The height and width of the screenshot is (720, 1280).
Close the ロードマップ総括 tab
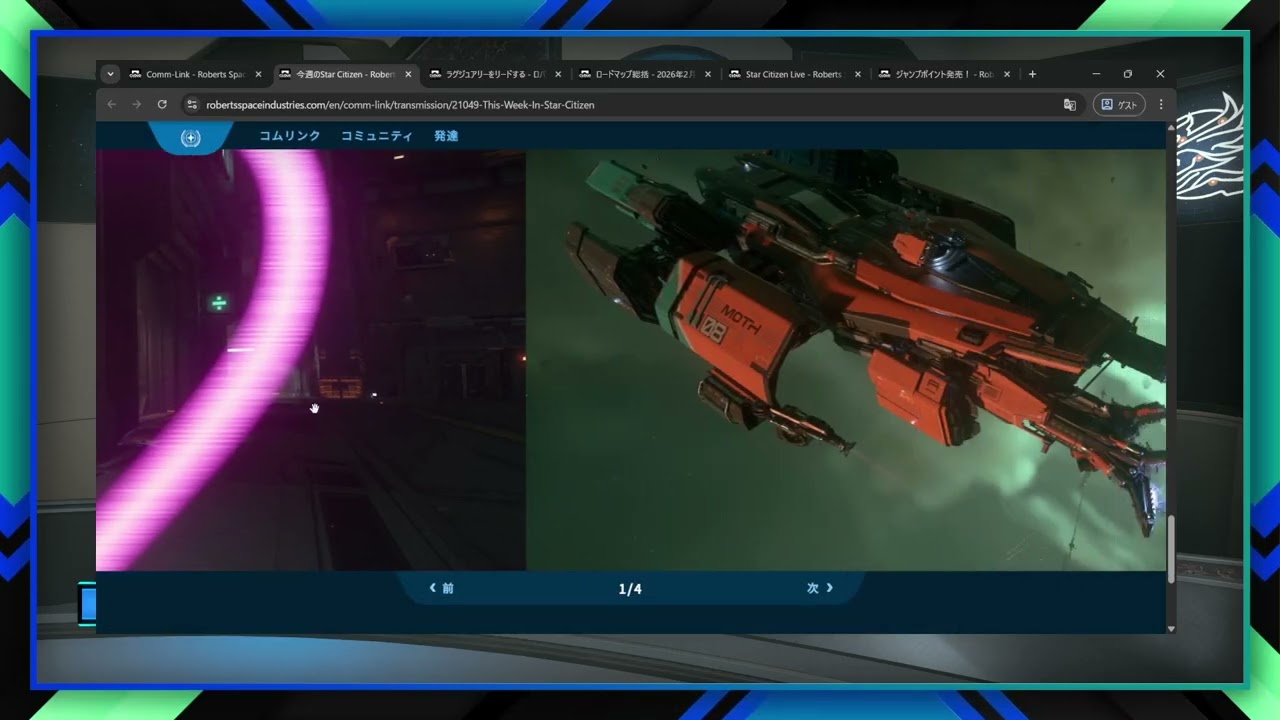click(x=708, y=74)
